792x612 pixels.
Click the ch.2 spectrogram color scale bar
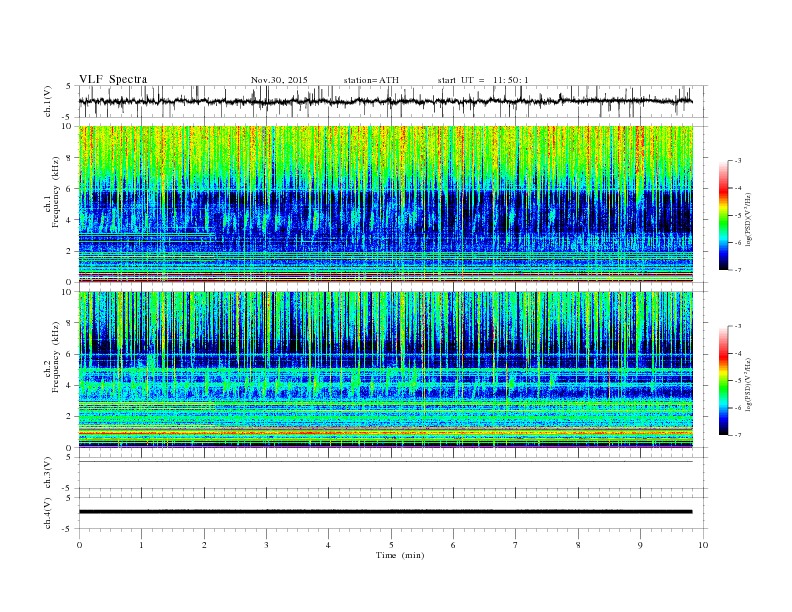[x=724, y=380]
